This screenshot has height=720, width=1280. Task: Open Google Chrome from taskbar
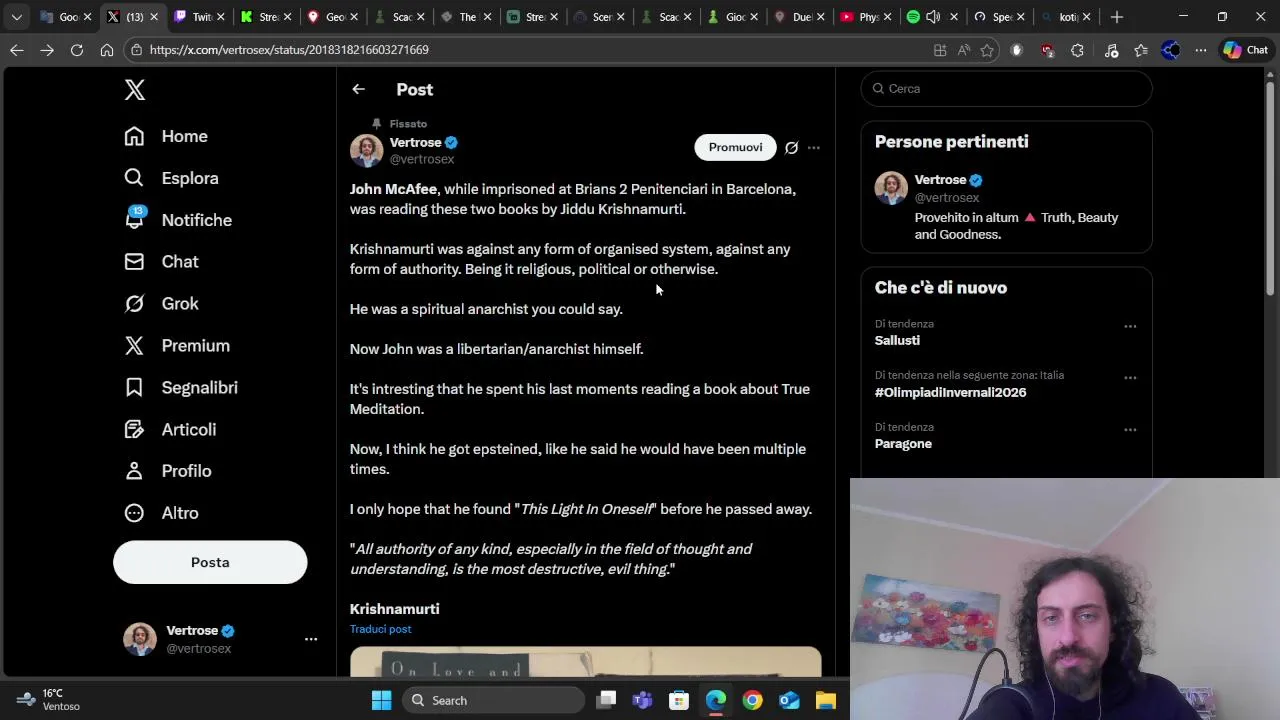[x=752, y=700]
